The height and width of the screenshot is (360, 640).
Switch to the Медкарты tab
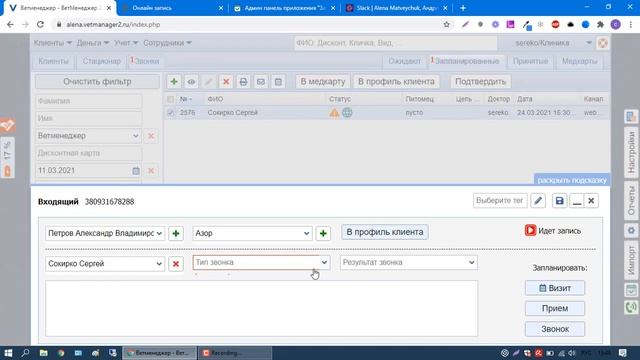click(x=579, y=61)
